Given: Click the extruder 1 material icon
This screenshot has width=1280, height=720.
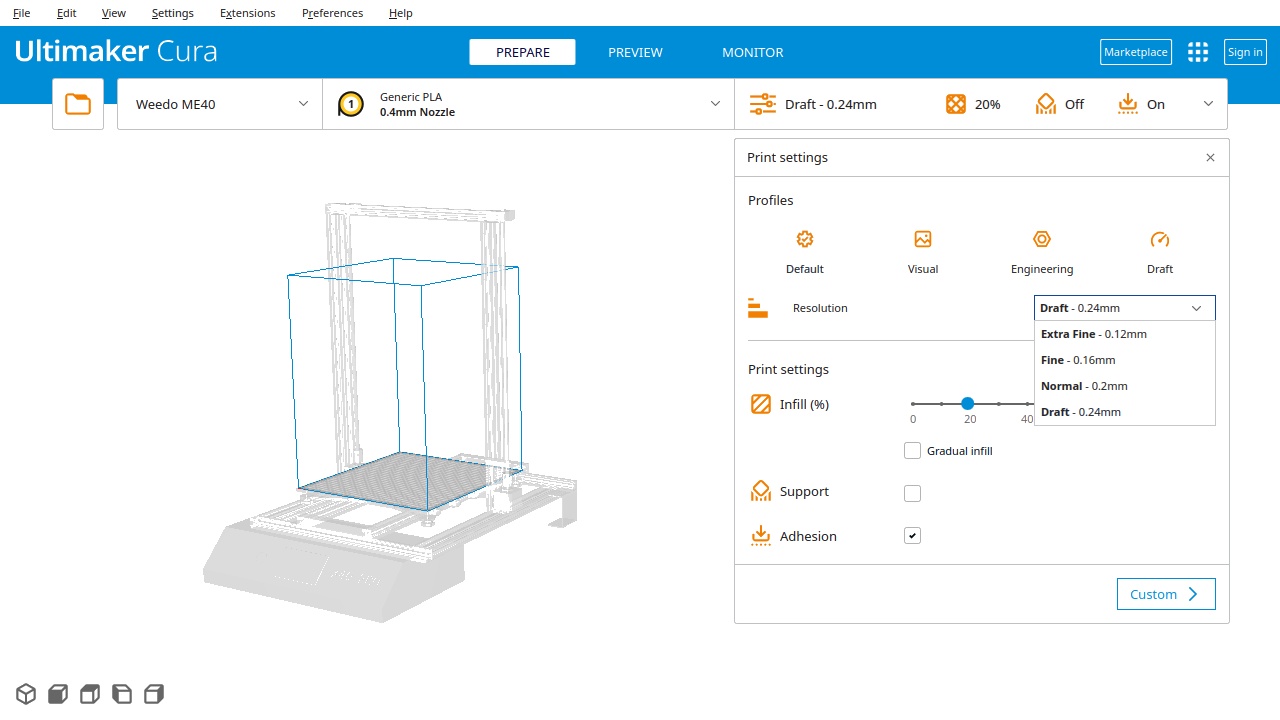Looking at the screenshot, I should click(350, 104).
